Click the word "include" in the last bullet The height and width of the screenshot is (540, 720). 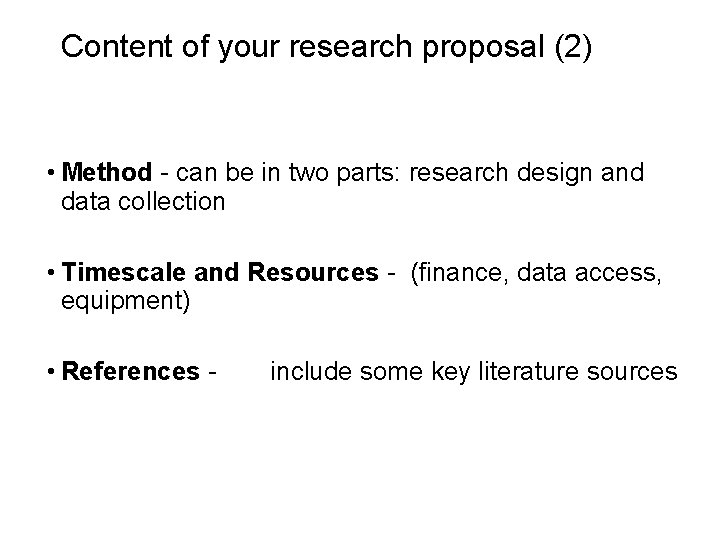coord(305,372)
